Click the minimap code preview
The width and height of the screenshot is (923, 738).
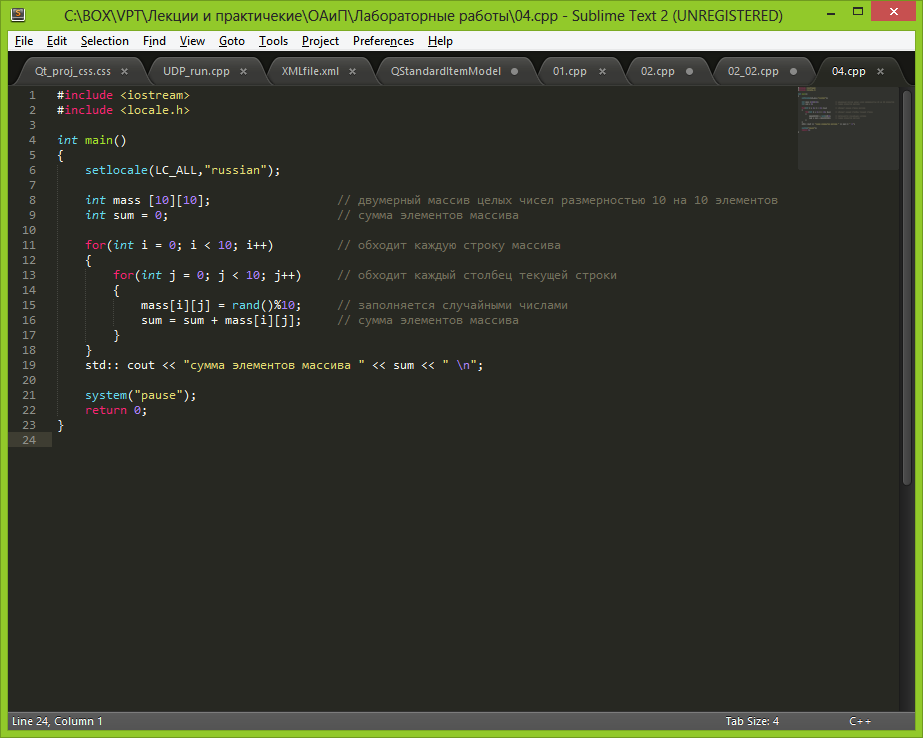(x=848, y=128)
